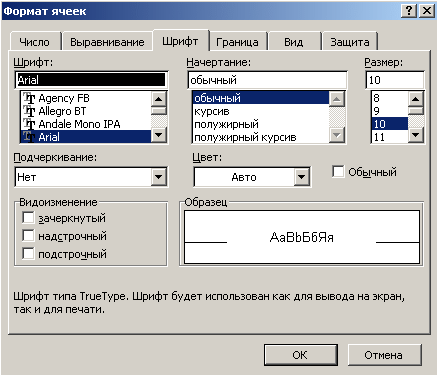Click size list scroll down arrow
Viewport: 437px width, 375px height.
(x=416, y=135)
